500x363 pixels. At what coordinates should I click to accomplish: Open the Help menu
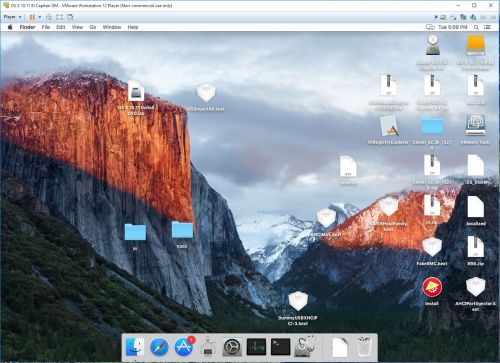coord(133,27)
